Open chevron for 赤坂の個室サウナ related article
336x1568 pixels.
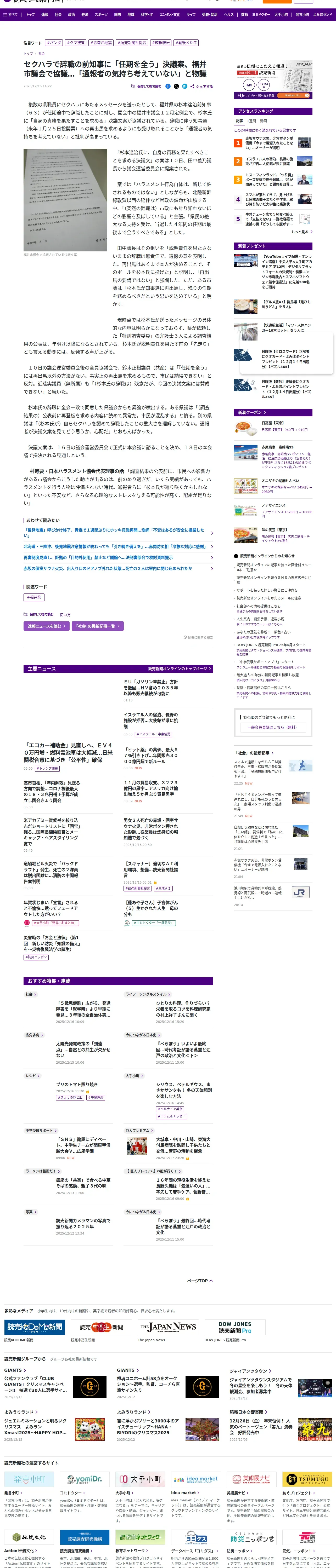[212, 568]
